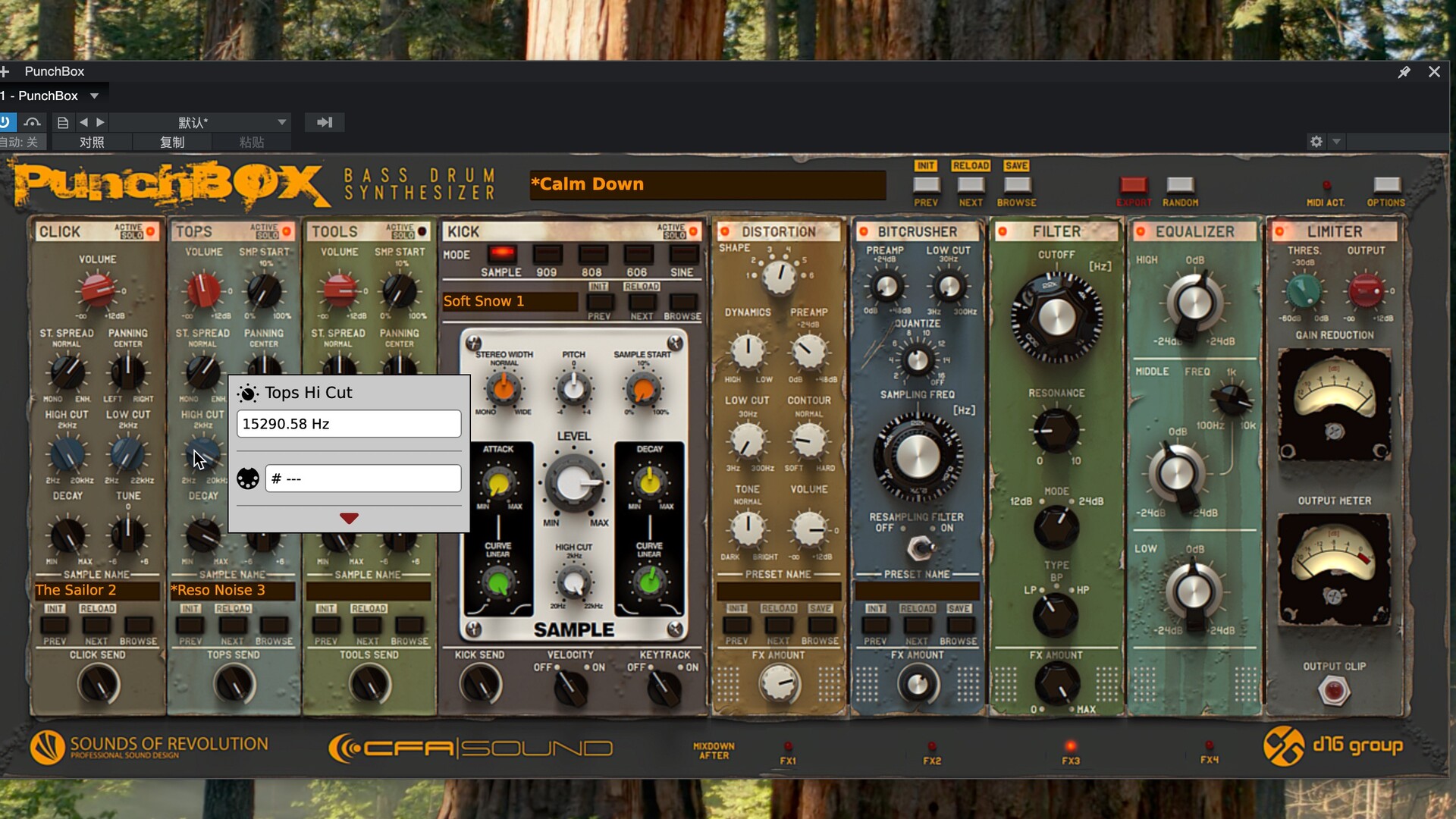This screenshot has height=819, width=1456.
Task: Click the kick attack curve shape display
Action: pyautogui.click(x=497, y=608)
